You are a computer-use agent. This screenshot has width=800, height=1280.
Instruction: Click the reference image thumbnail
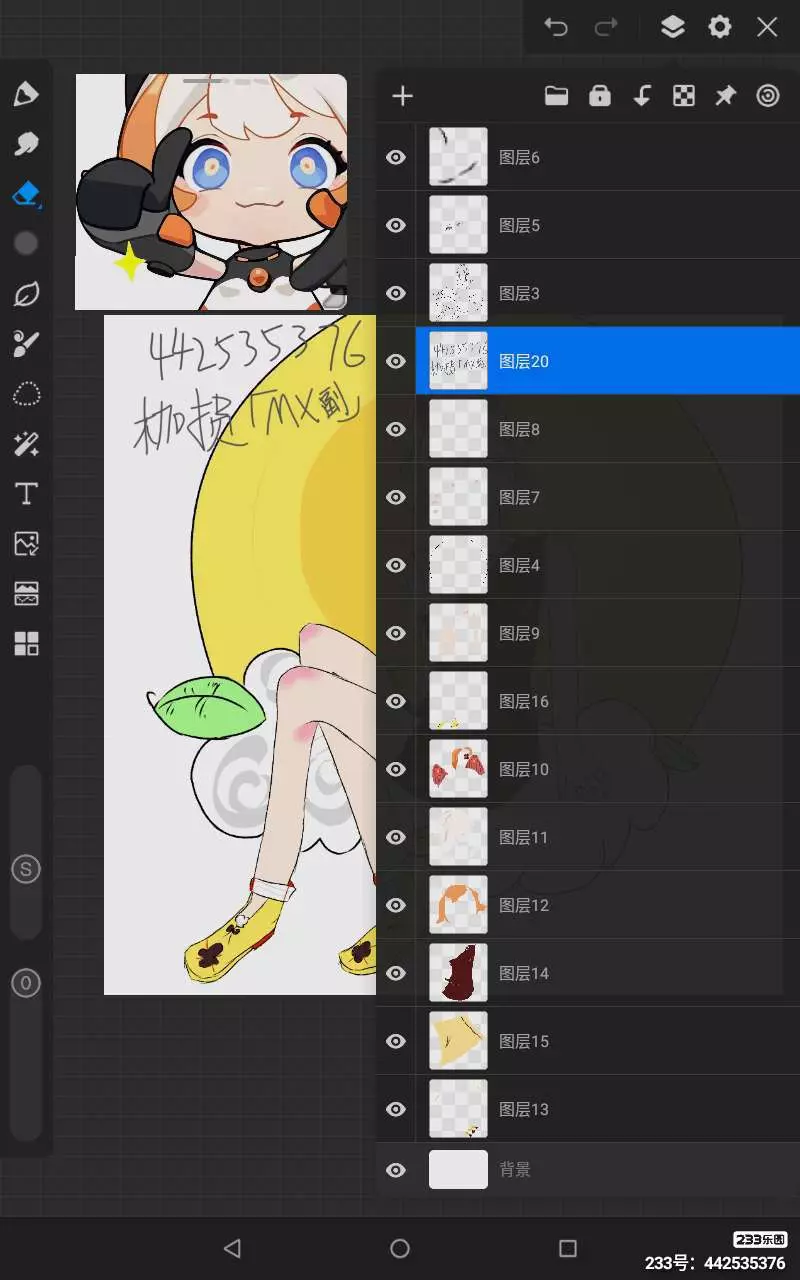(x=211, y=191)
